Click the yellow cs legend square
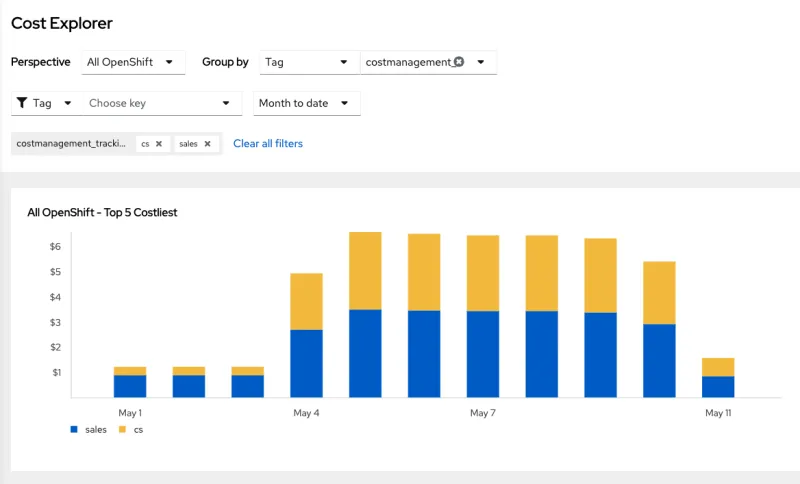 (122, 429)
